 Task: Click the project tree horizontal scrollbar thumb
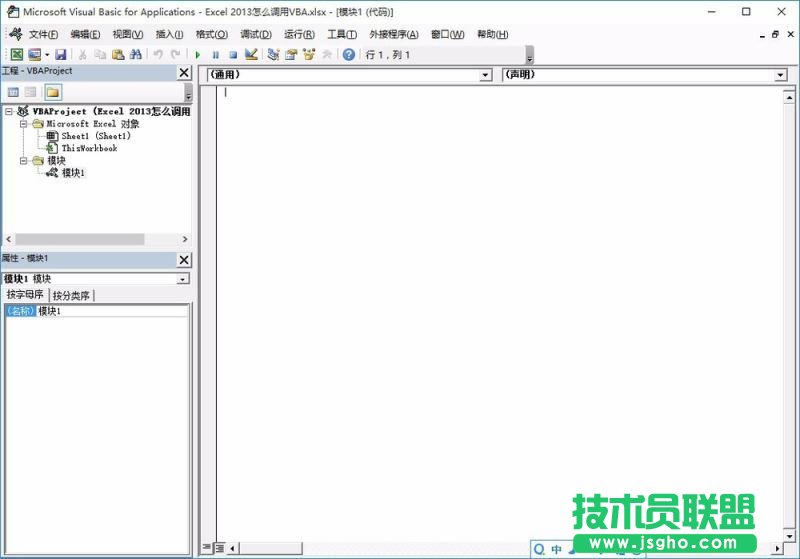[80, 239]
